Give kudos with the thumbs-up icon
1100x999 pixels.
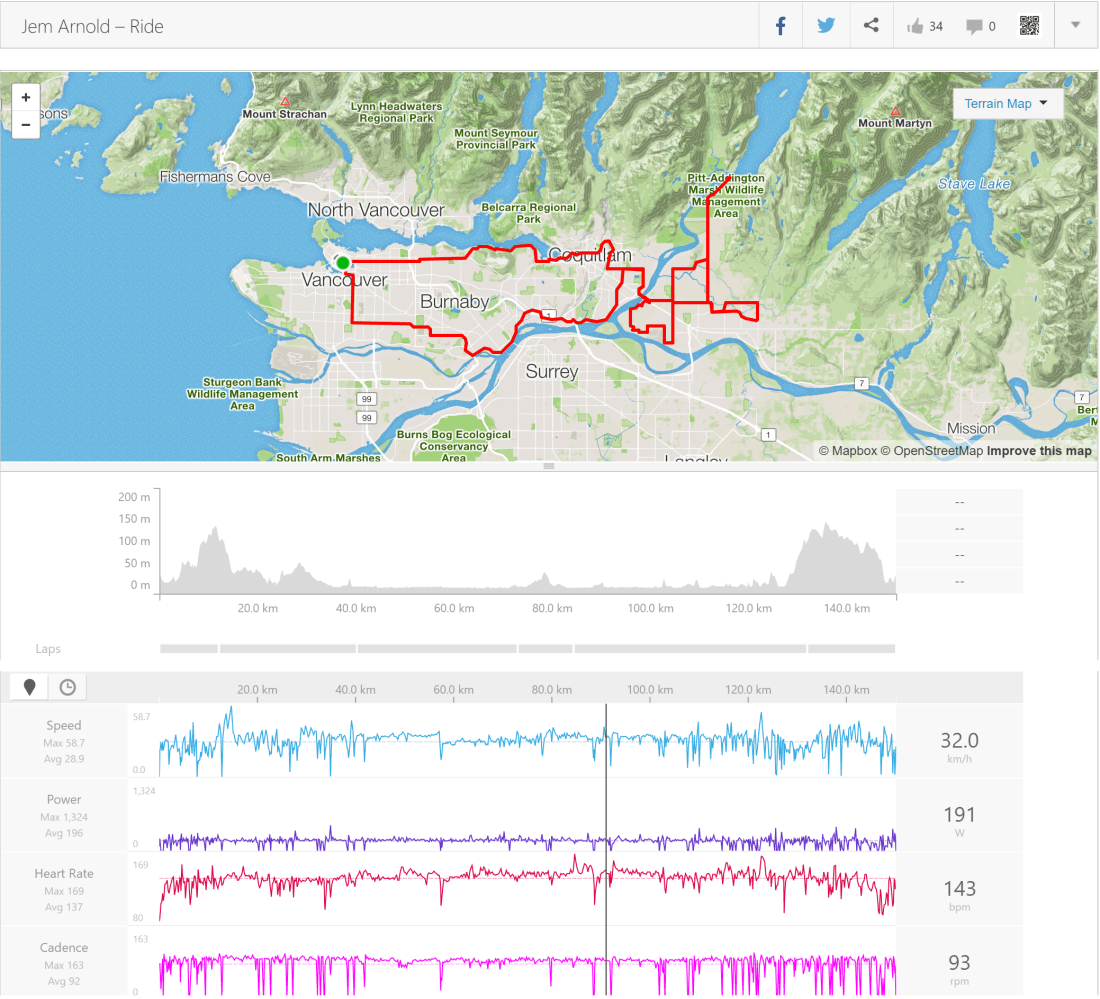(x=916, y=25)
